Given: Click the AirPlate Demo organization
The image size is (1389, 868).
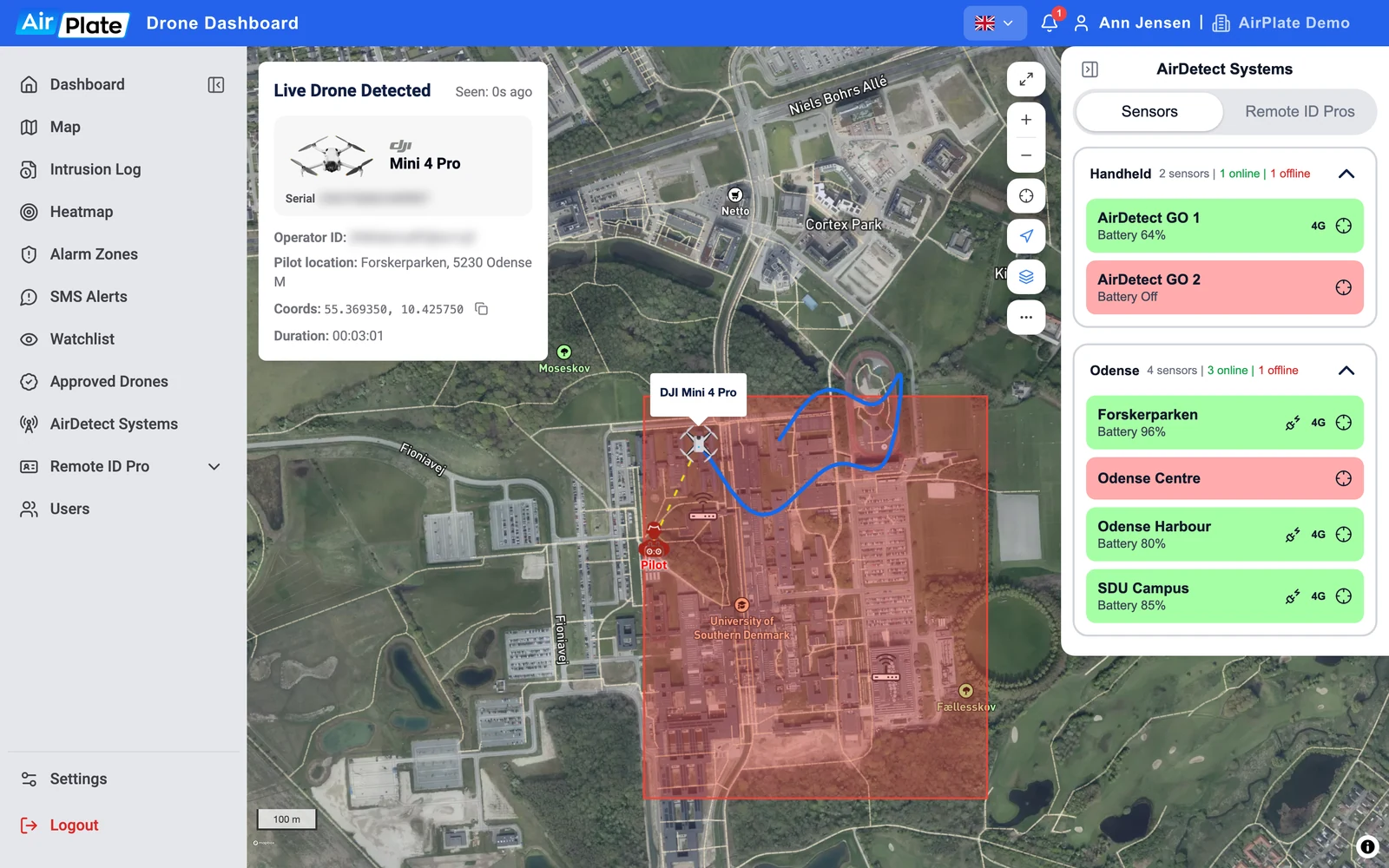Looking at the screenshot, I should click(x=1280, y=23).
